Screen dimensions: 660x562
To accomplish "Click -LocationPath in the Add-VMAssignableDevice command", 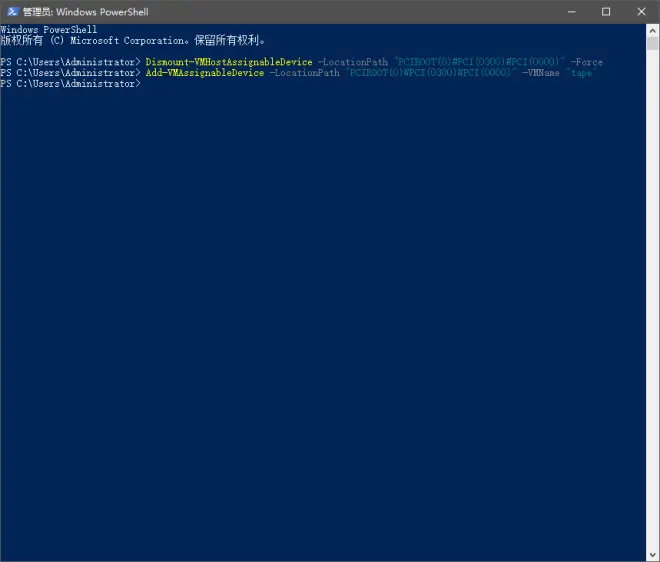I will click(x=304, y=73).
